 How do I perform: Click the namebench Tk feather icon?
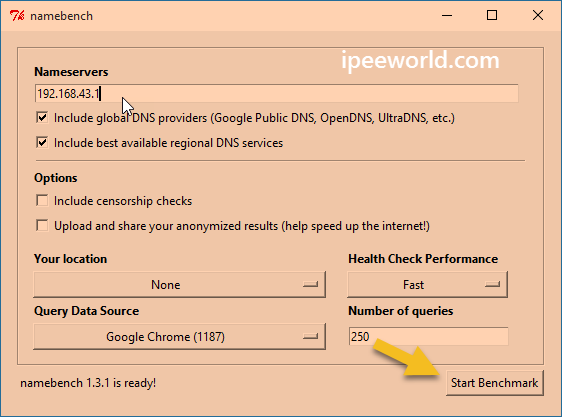point(17,16)
